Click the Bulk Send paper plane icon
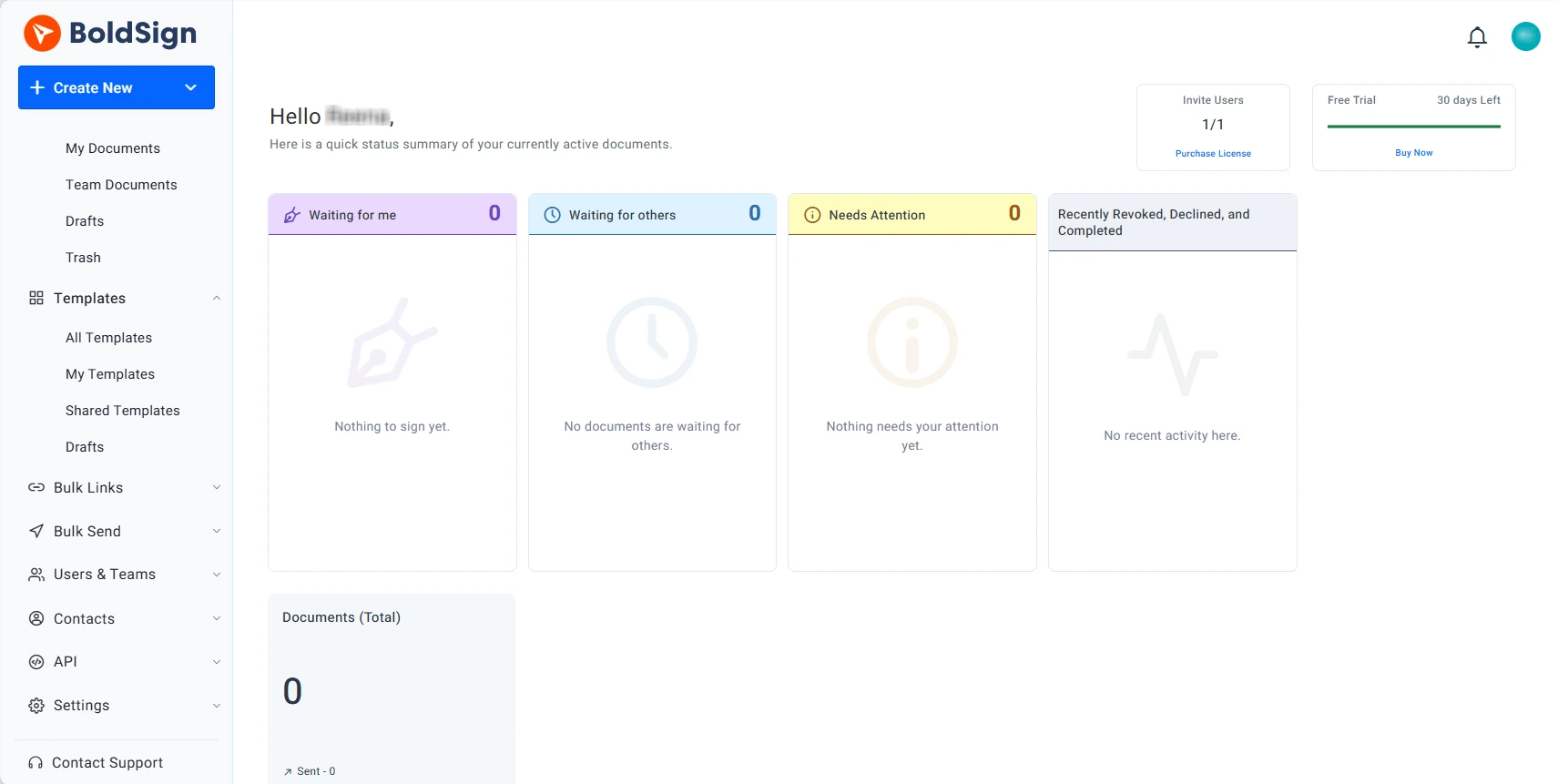 coord(36,531)
